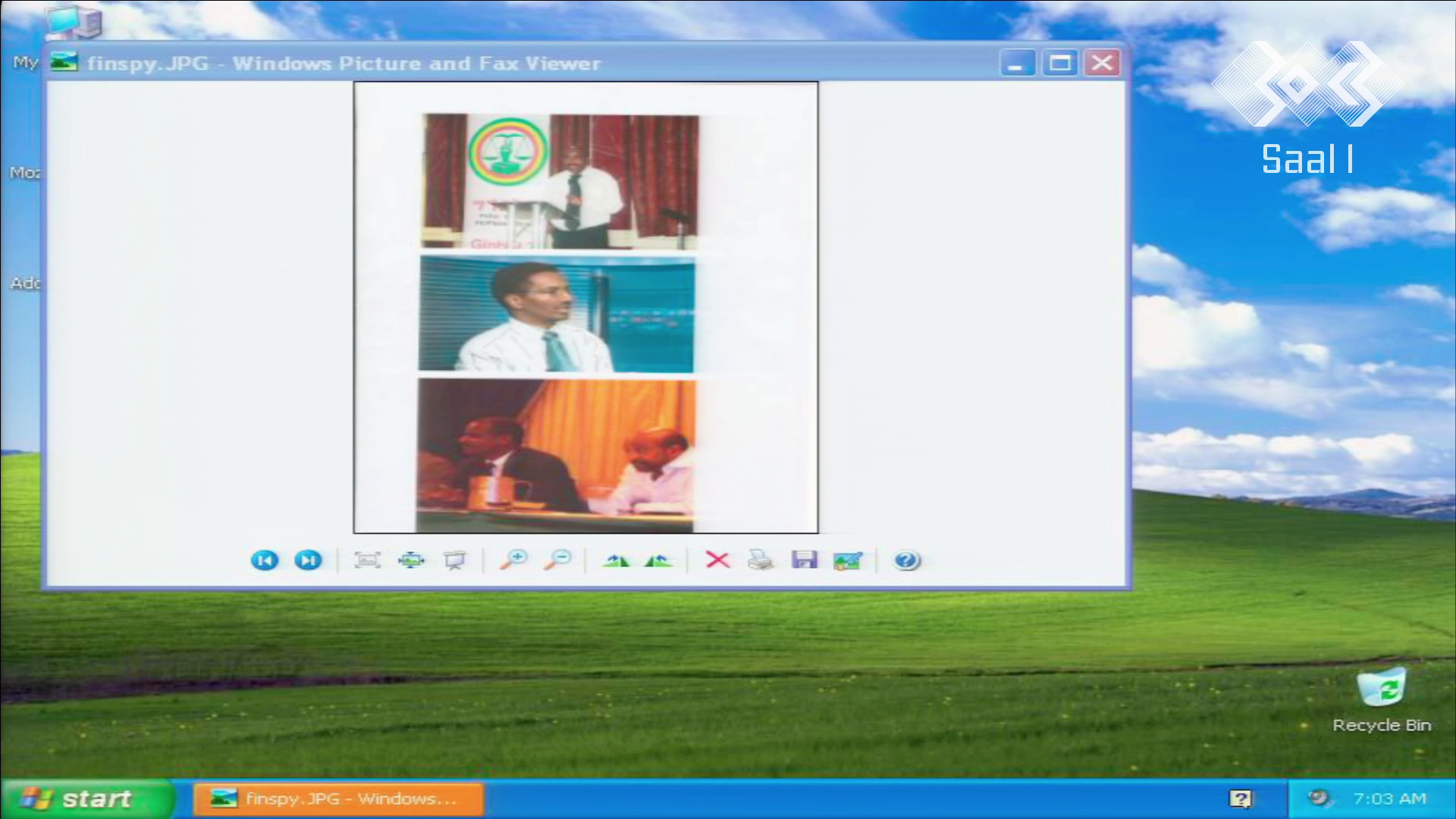
Task: Start the Slide Show
Action: click(454, 560)
